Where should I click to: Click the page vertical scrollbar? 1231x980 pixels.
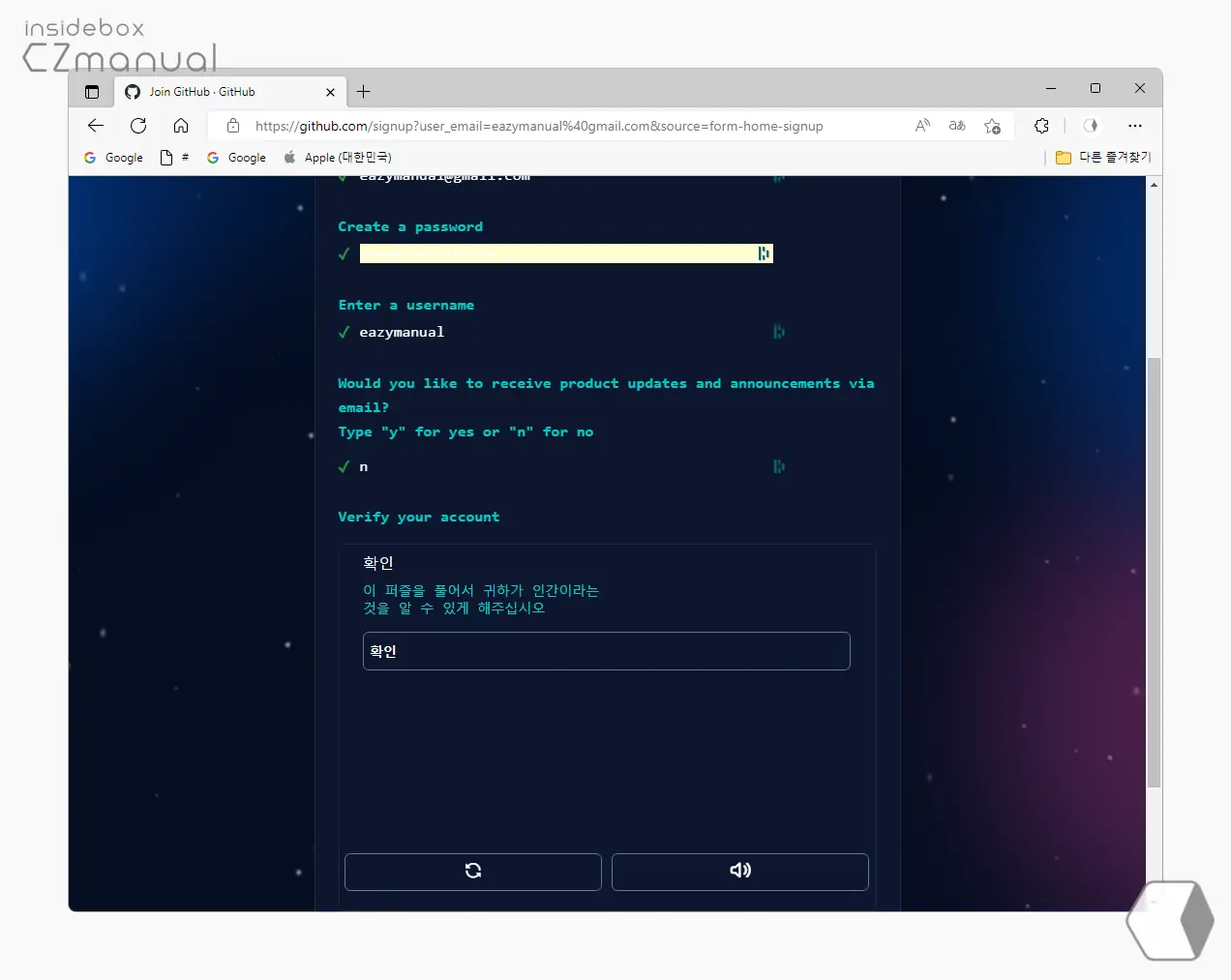1154,572
